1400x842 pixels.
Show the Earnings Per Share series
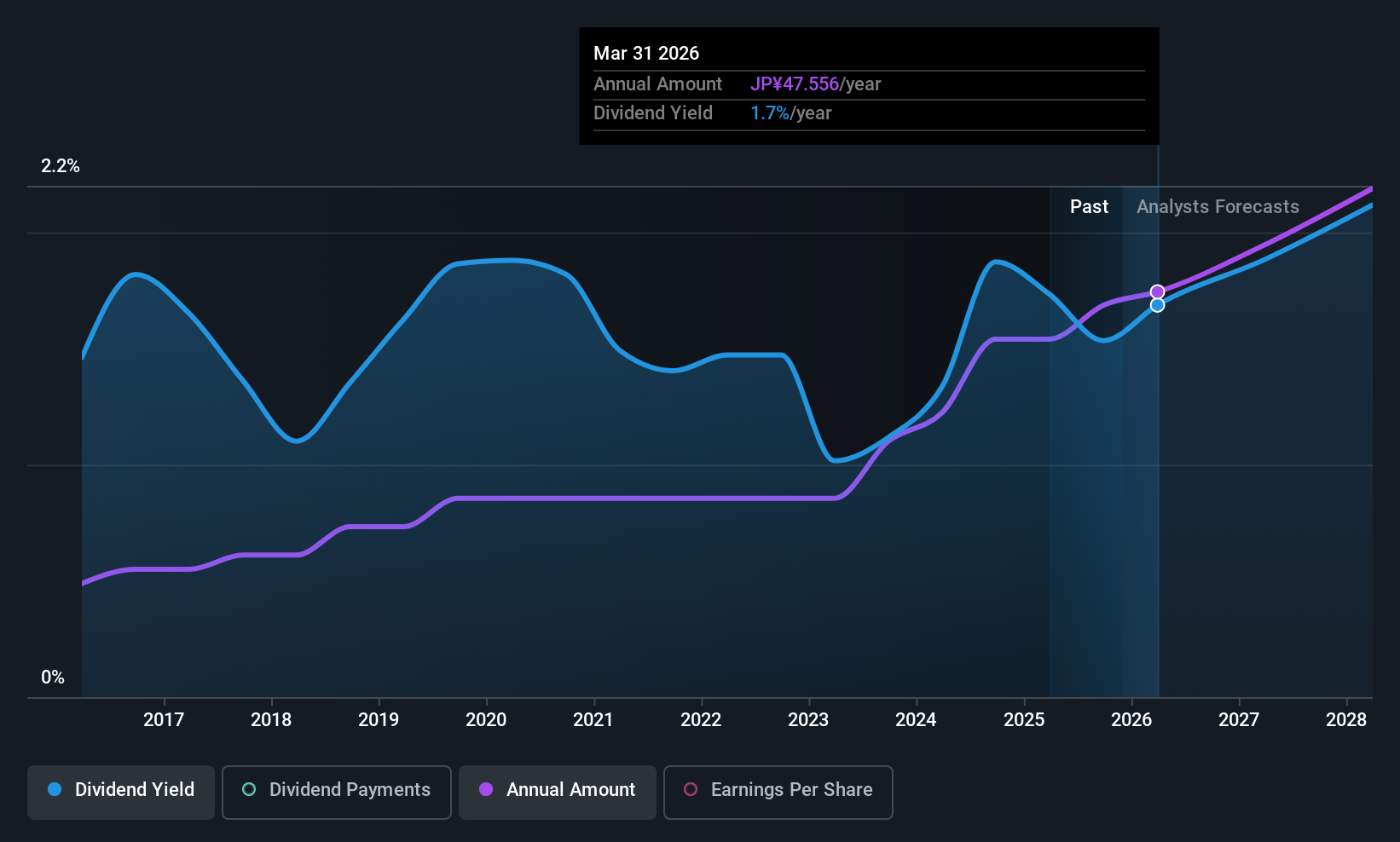[778, 792]
